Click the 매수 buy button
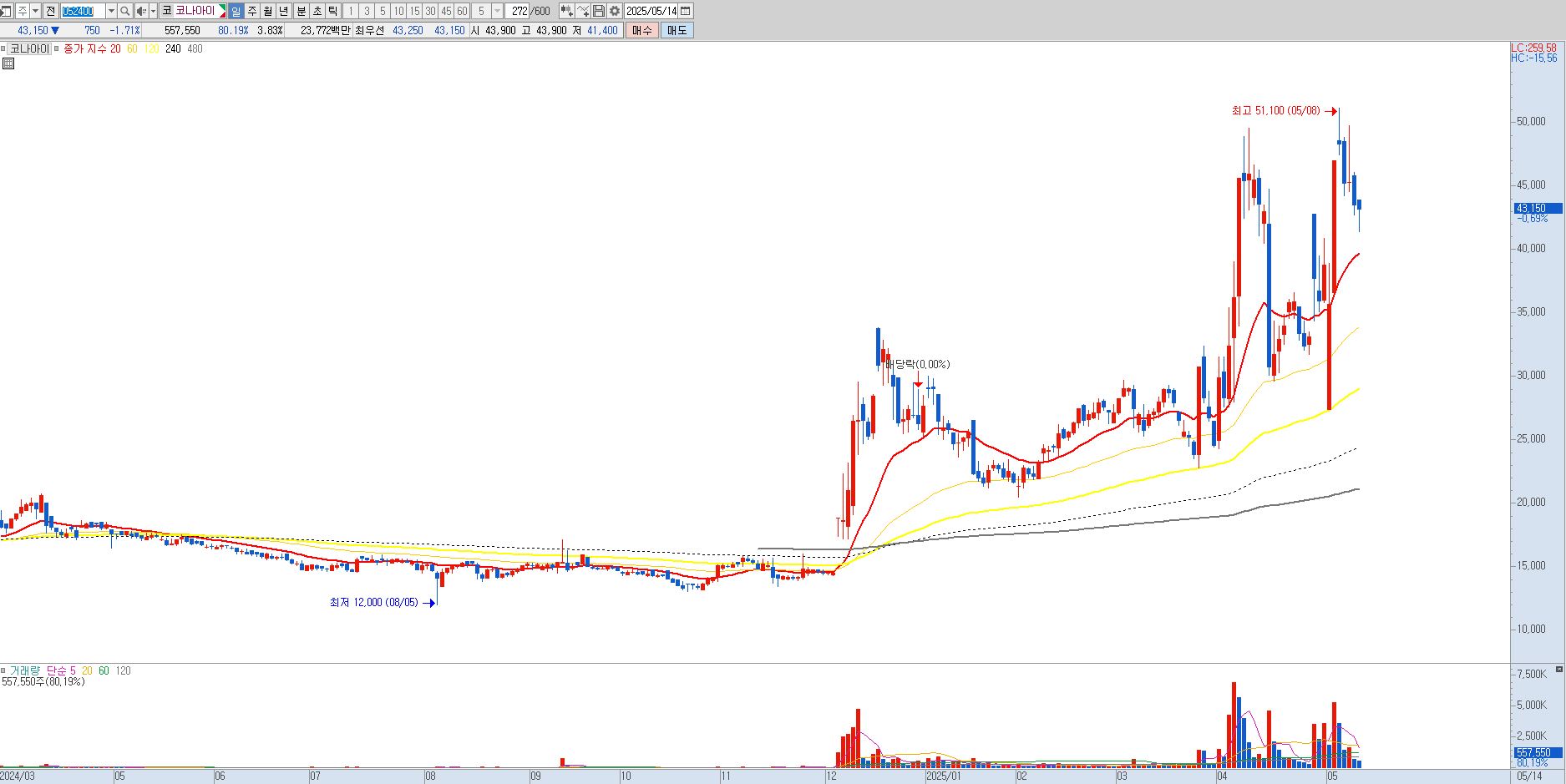Image resolution: width=1566 pixels, height=784 pixels. click(641, 30)
